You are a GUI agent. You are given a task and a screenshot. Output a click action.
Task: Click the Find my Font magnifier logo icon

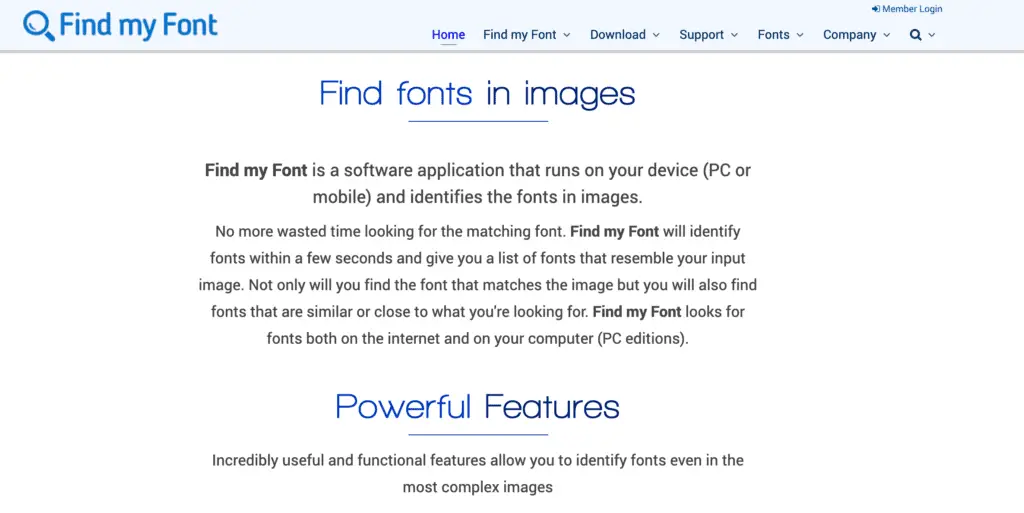click(39, 26)
